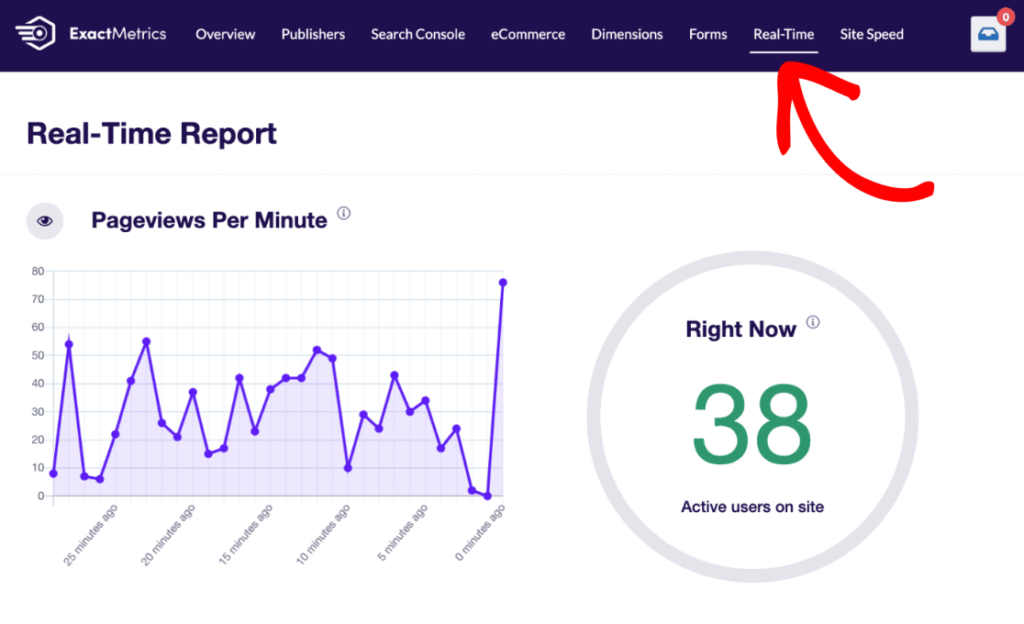View the Forms report
The width and height of the screenshot is (1024, 624).
coord(707,34)
